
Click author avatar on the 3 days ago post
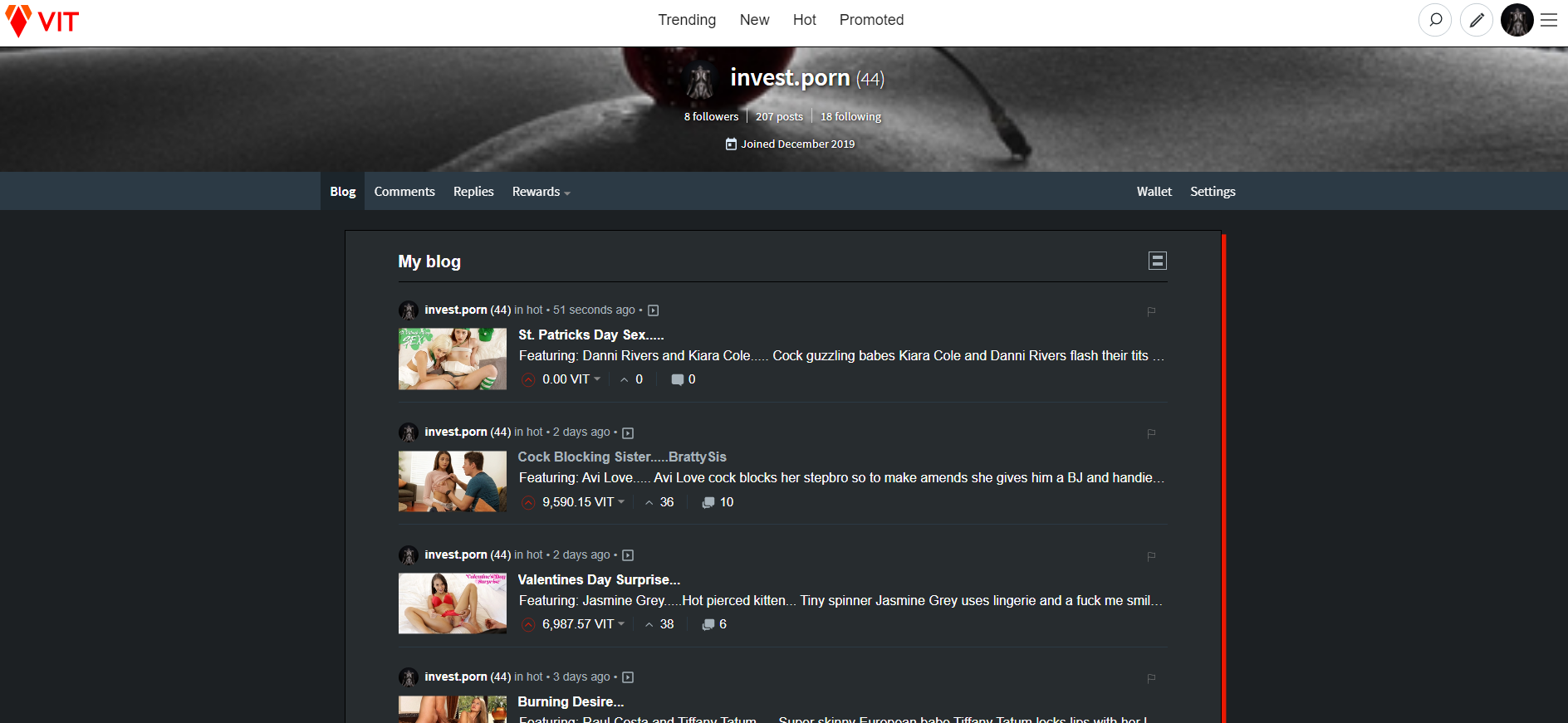coord(409,677)
